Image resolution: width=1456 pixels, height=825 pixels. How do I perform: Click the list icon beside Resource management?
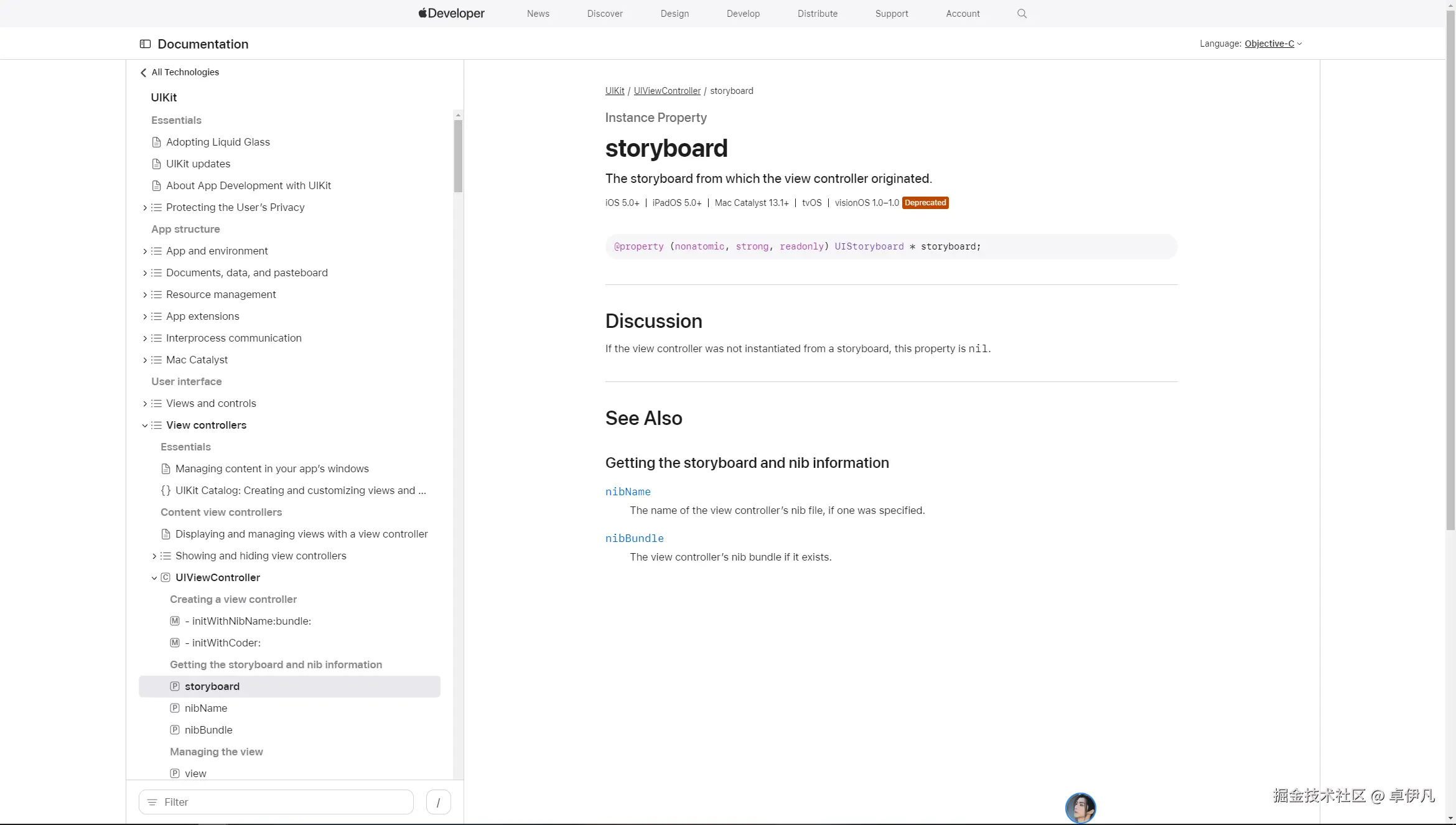(x=157, y=294)
